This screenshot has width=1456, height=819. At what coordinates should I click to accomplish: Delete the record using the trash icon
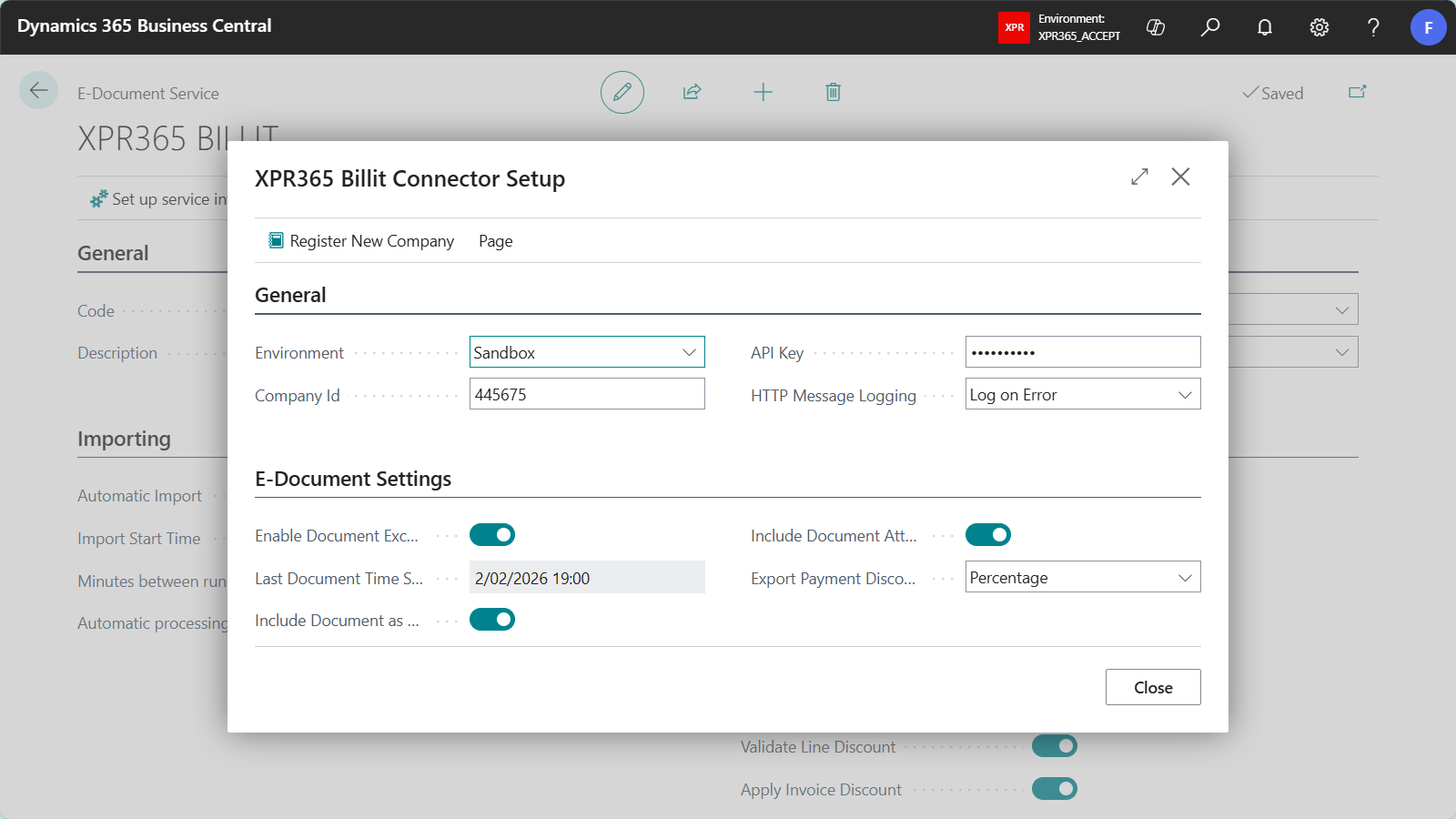click(x=832, y=92)
